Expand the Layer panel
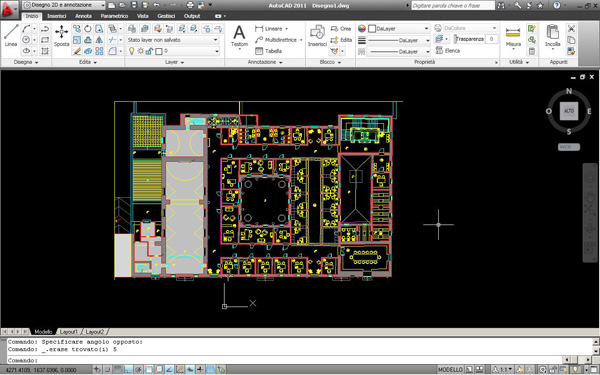600x375 pixels. (174, 62)
